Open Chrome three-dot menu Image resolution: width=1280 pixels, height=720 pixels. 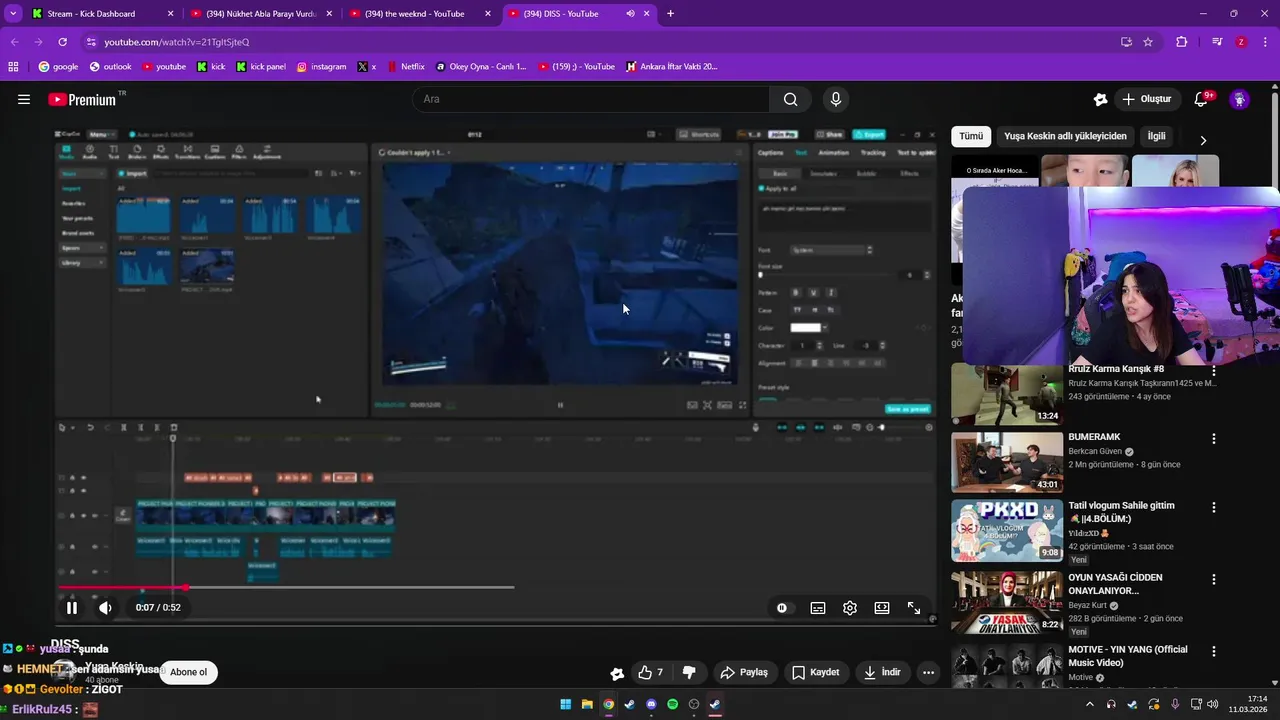pyautogui.click(x=1264, y=42)
